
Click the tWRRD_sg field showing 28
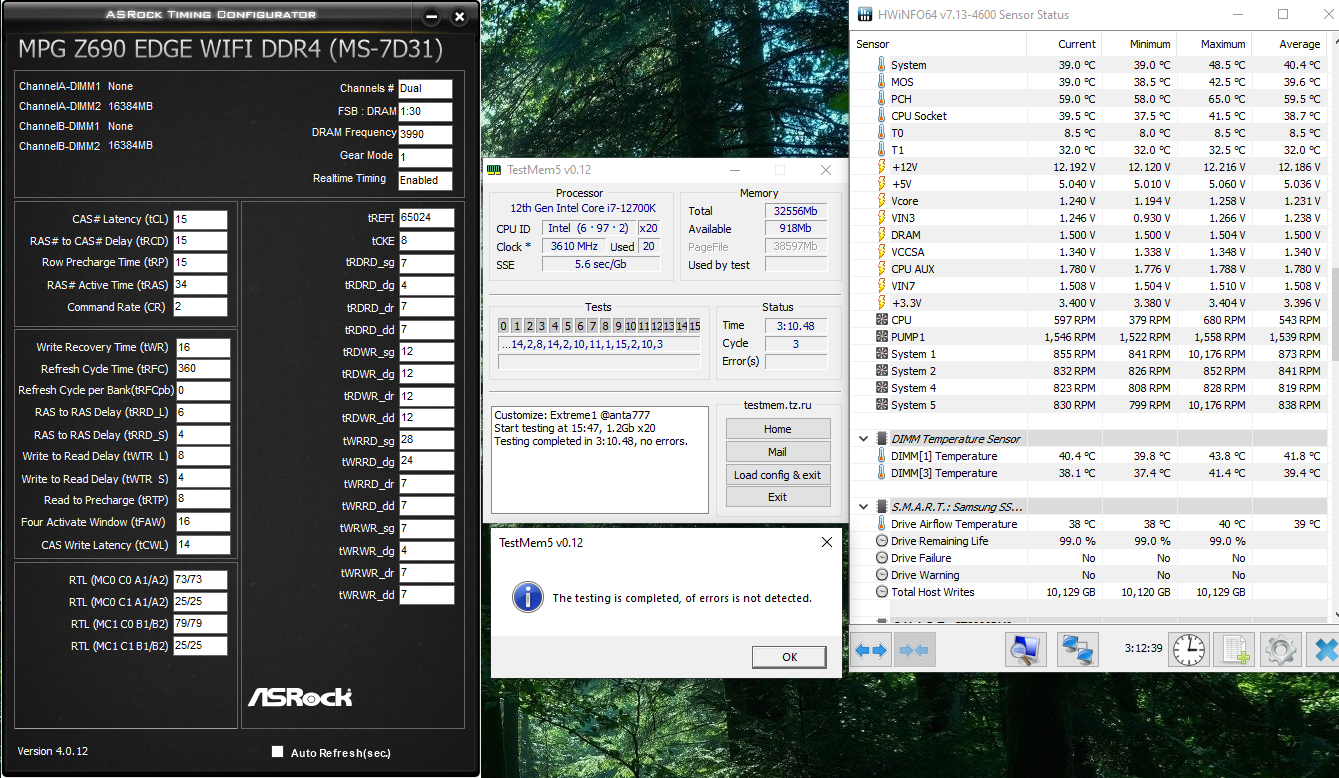[x=427, y=440]
